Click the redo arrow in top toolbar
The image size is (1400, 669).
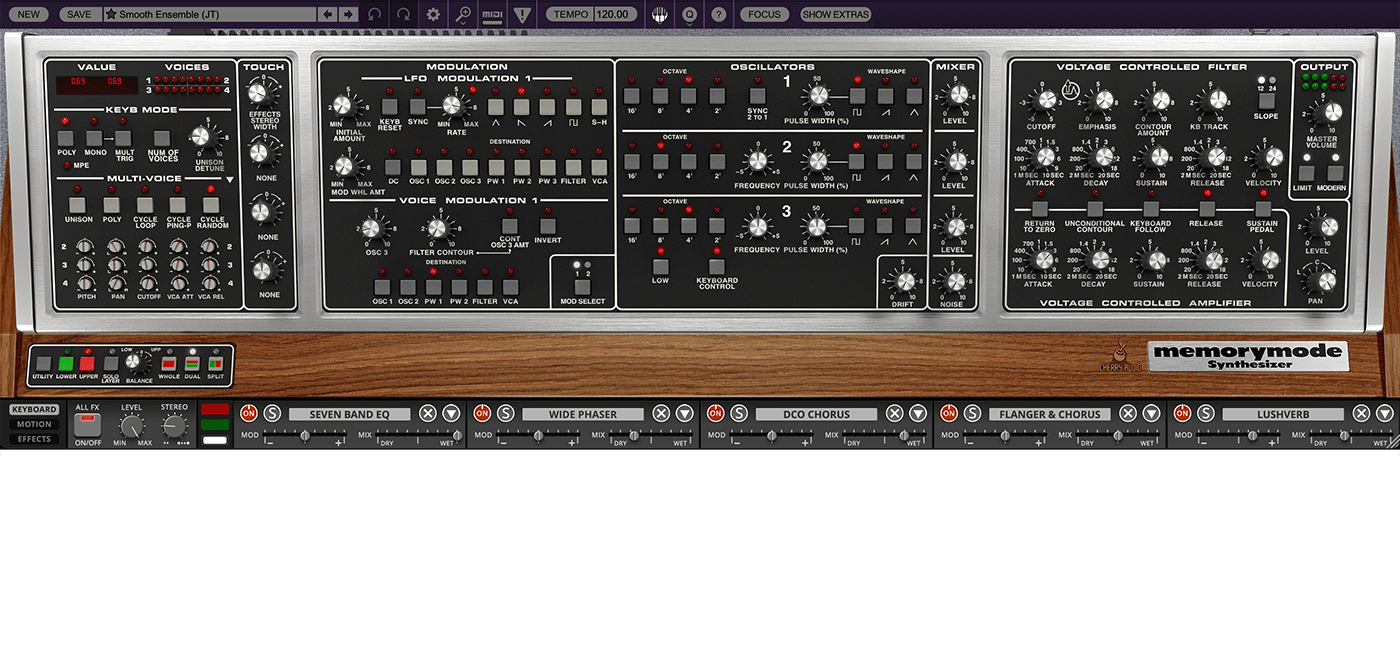403,14
